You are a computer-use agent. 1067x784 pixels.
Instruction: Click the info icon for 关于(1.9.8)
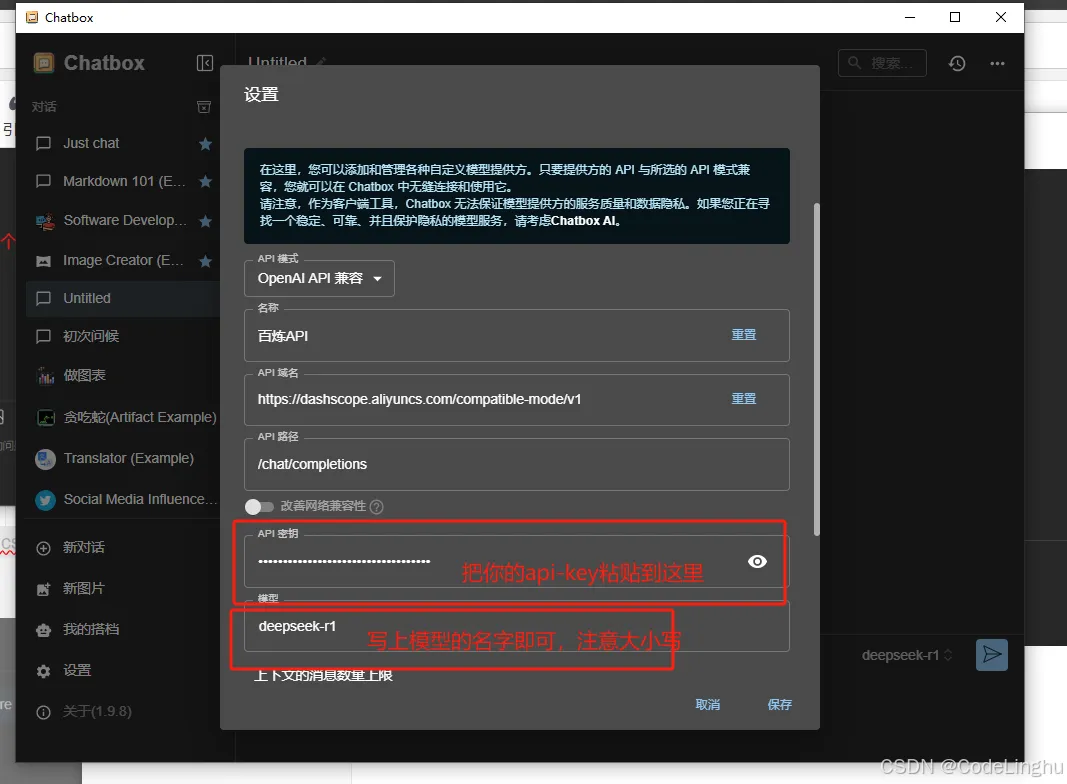tap(44, 712)
